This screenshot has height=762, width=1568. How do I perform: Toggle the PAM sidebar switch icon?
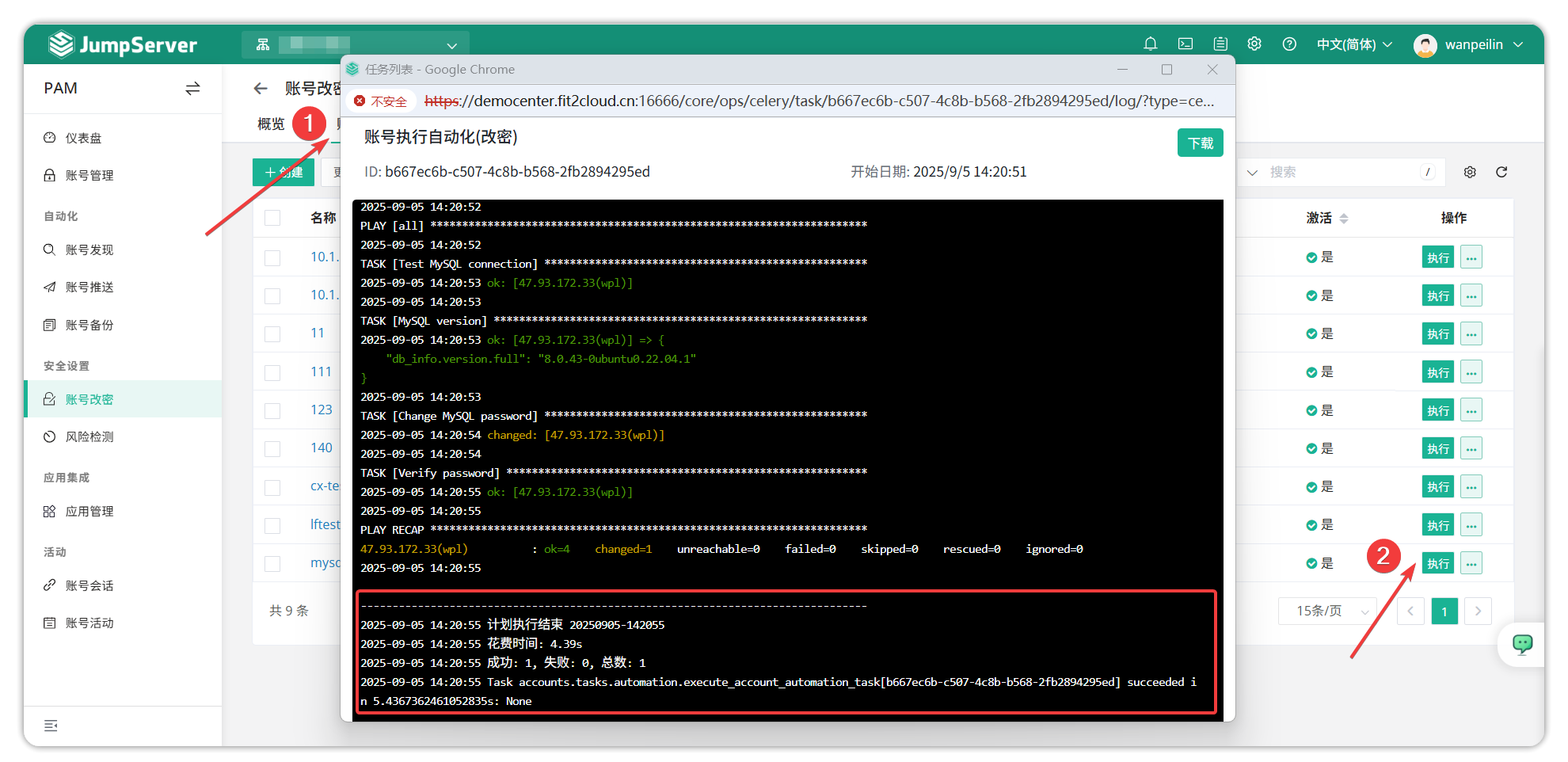click(x=192, y=89)
